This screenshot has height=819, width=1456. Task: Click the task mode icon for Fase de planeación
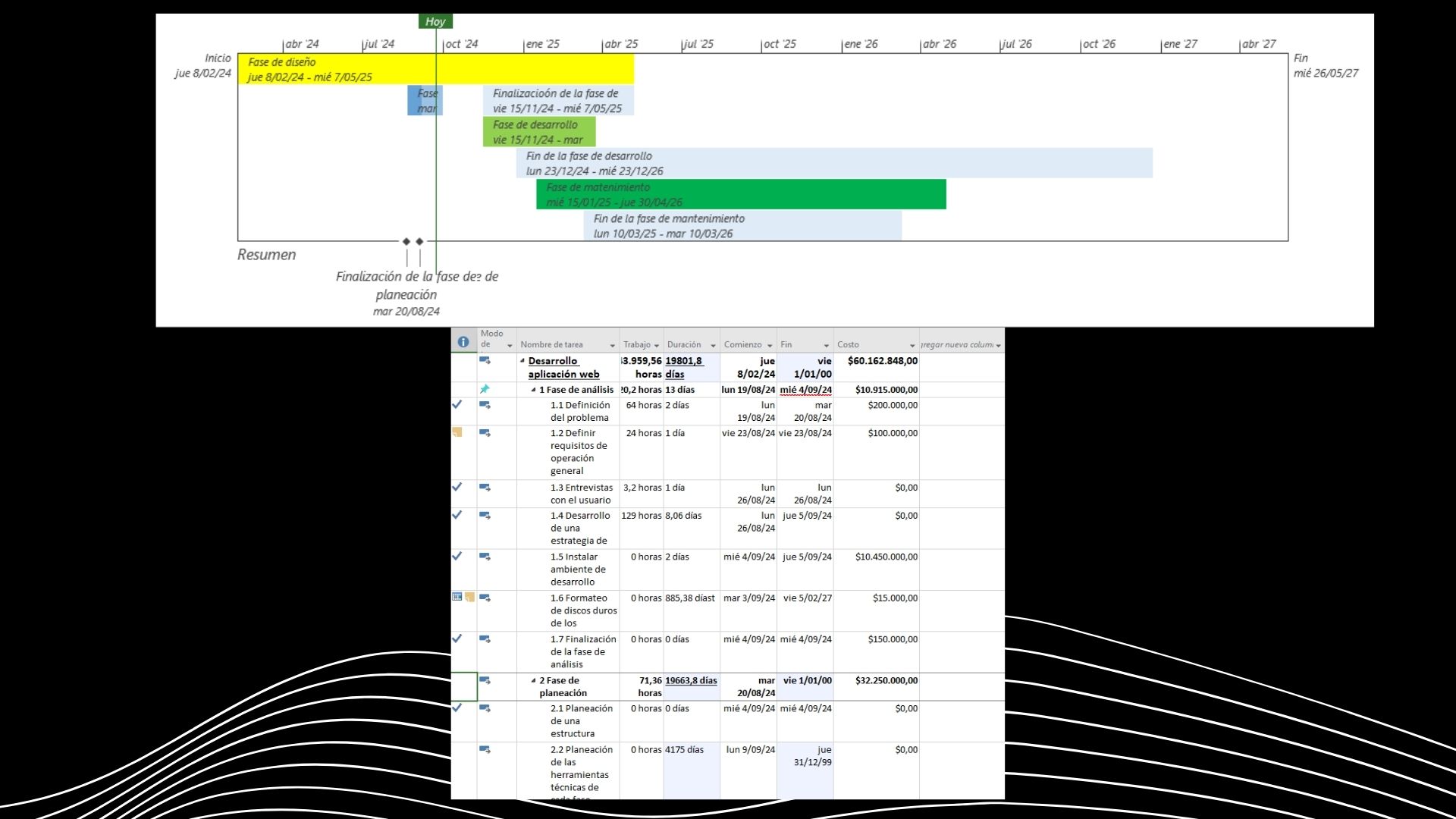[485, 680]
